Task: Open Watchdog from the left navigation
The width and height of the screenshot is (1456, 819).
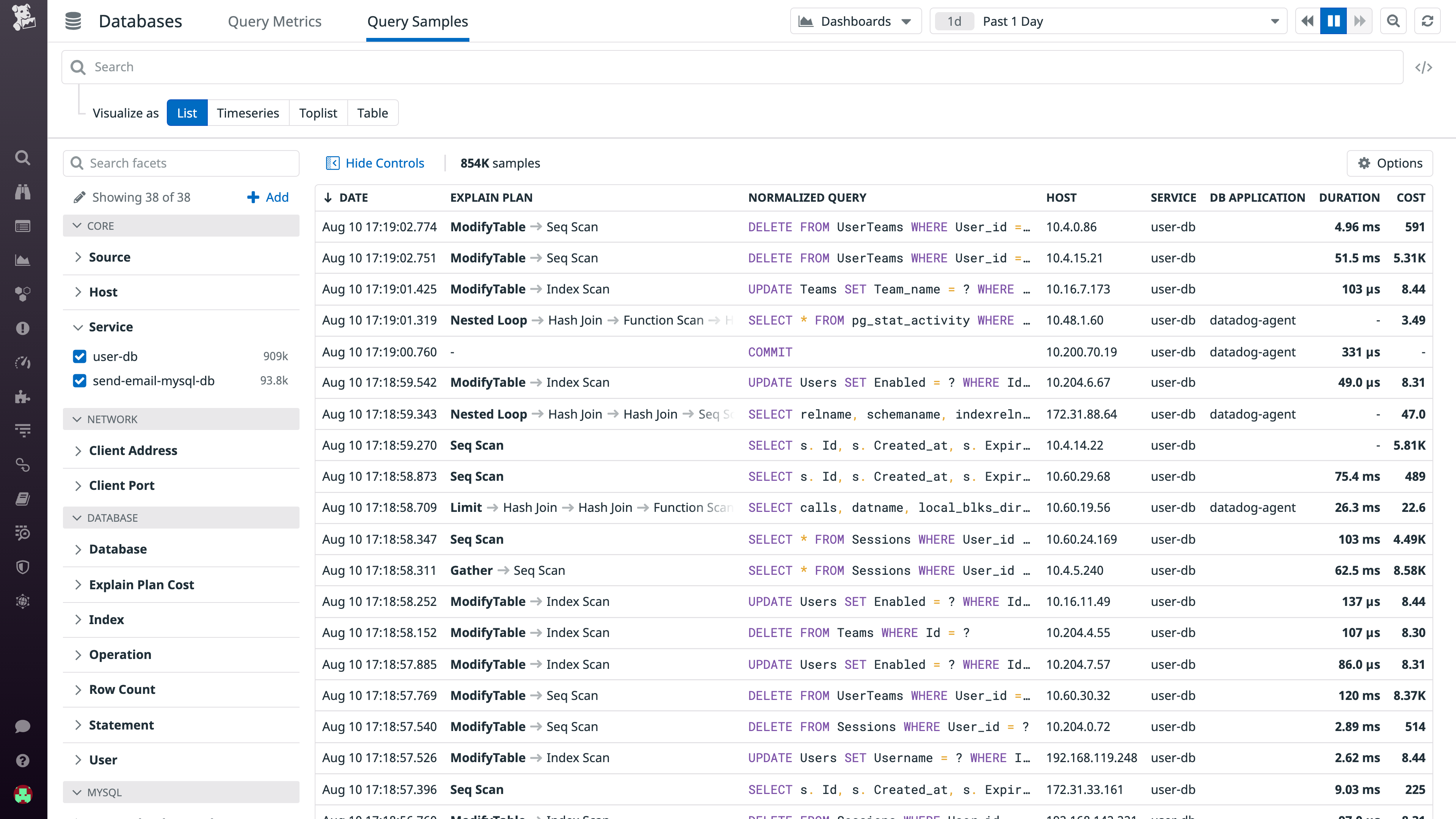Action: [23, 191]
